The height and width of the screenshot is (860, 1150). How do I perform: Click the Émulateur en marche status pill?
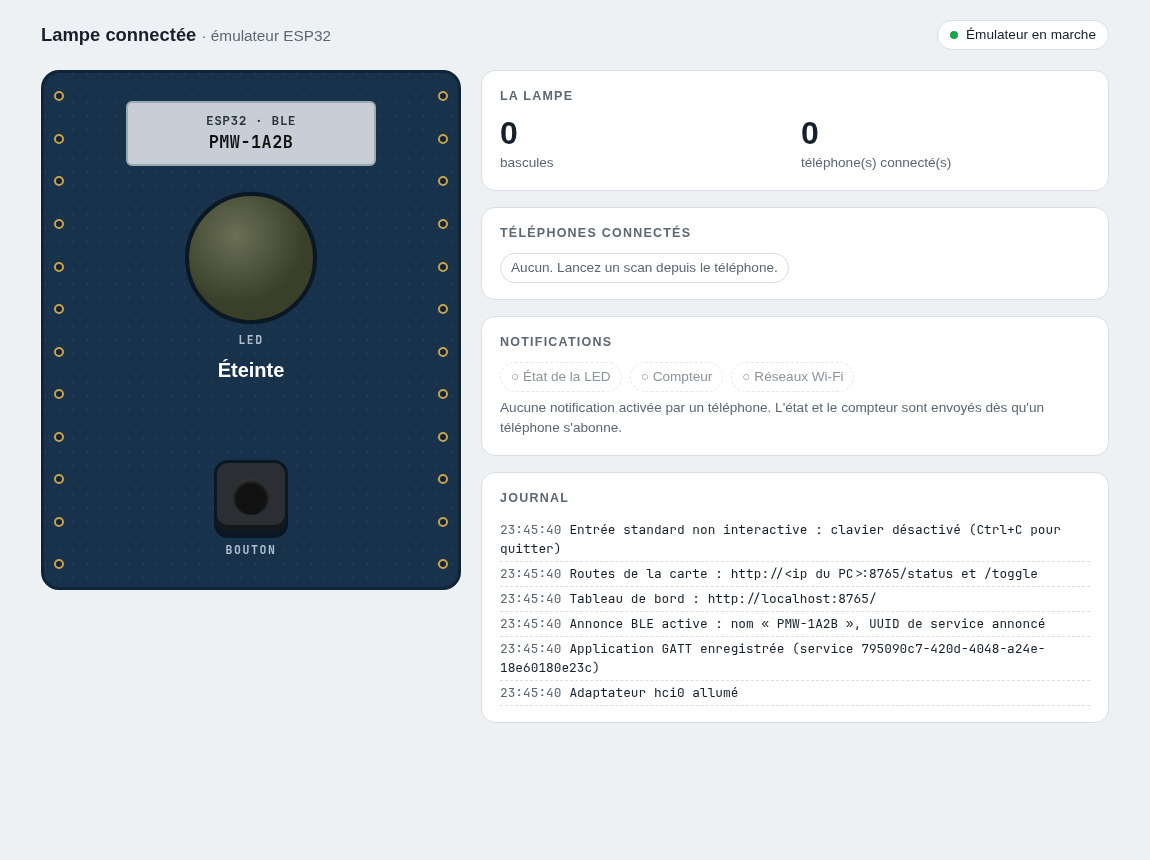click(x=1022, y=35)
